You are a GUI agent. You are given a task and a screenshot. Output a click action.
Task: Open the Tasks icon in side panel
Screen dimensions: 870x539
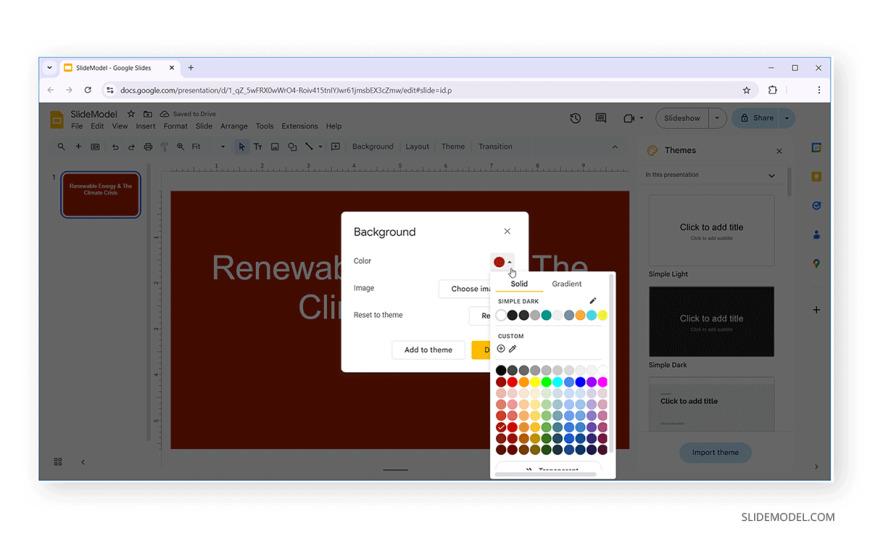click(816, 205)
